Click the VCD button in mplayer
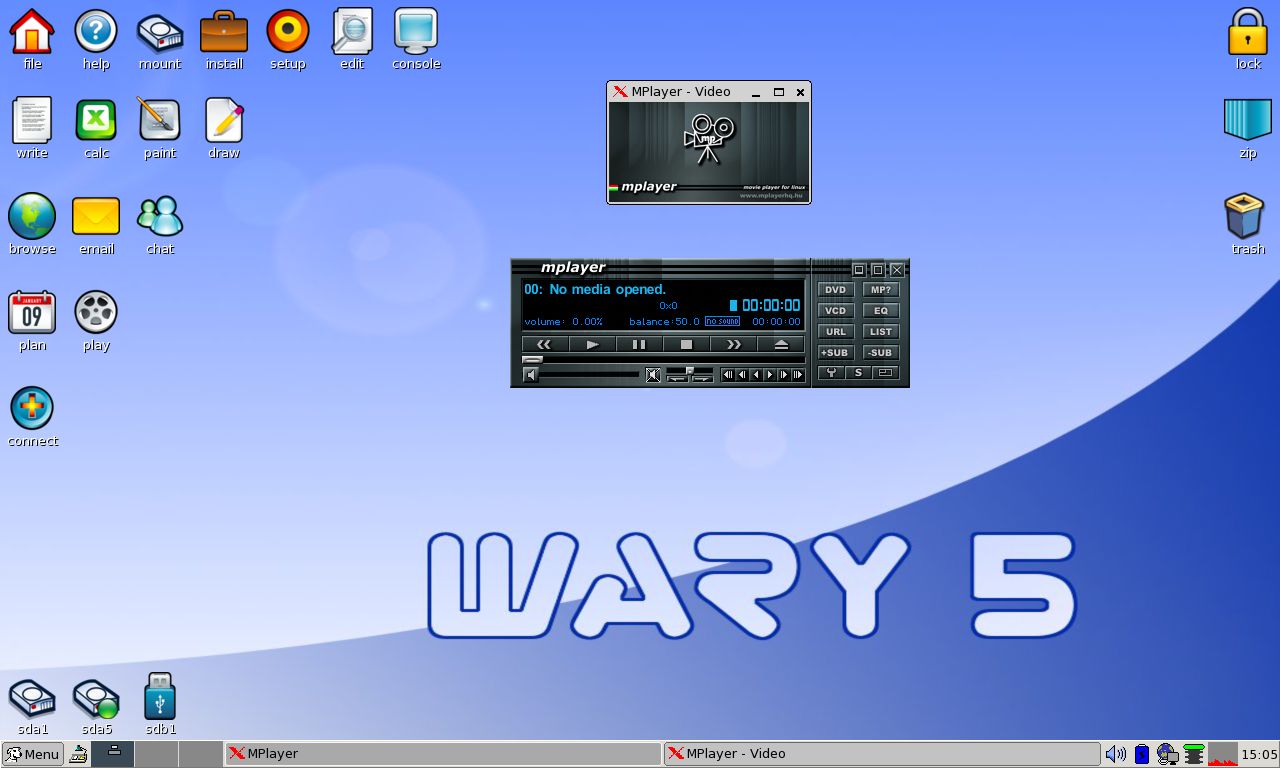This screenshot has width=1280, height=768. pos(836,310)
